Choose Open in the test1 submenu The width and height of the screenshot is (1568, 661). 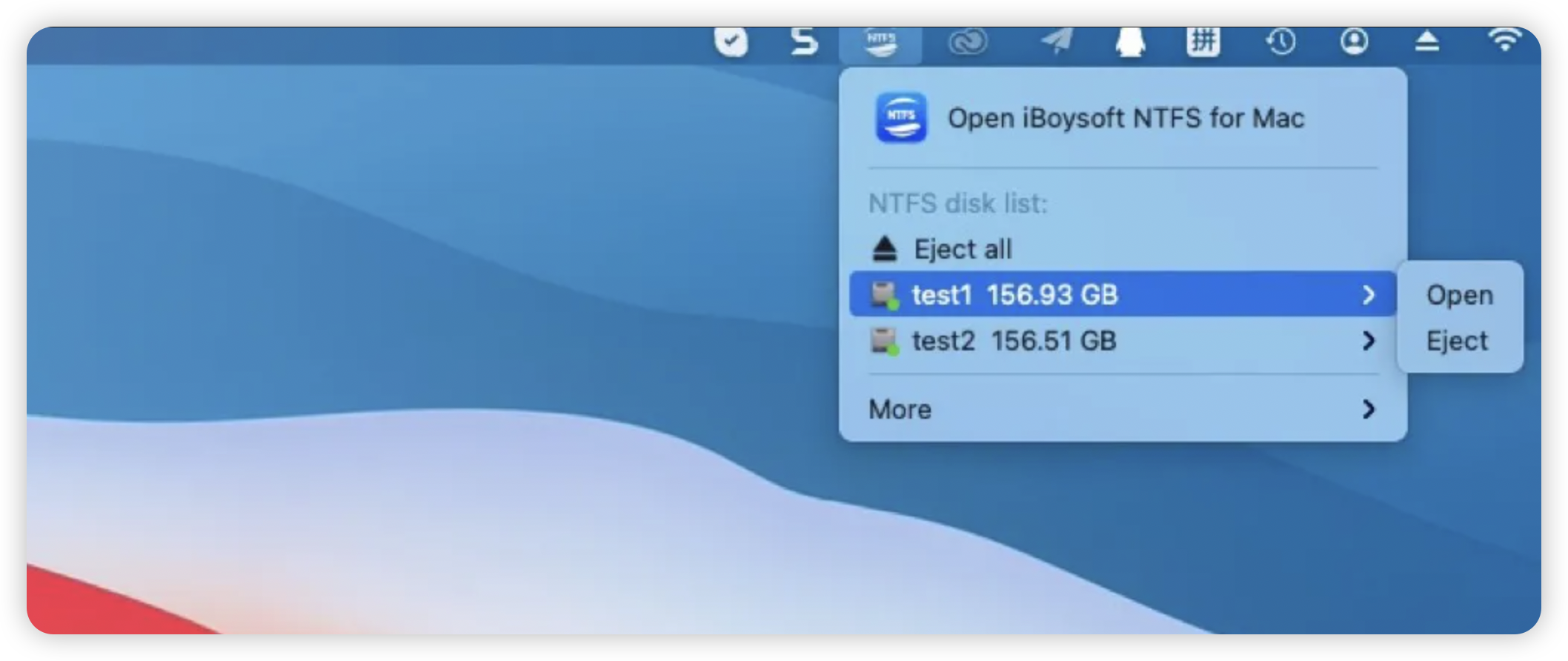[1459, 295]
